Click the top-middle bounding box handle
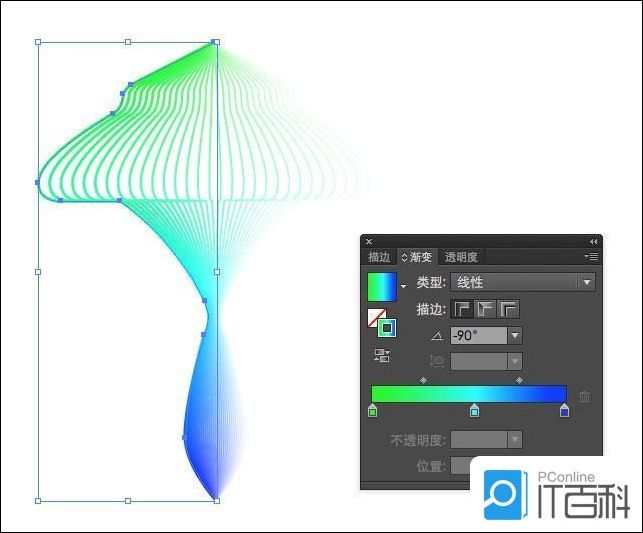The image size is (643, 533). (x=128, y=42)
